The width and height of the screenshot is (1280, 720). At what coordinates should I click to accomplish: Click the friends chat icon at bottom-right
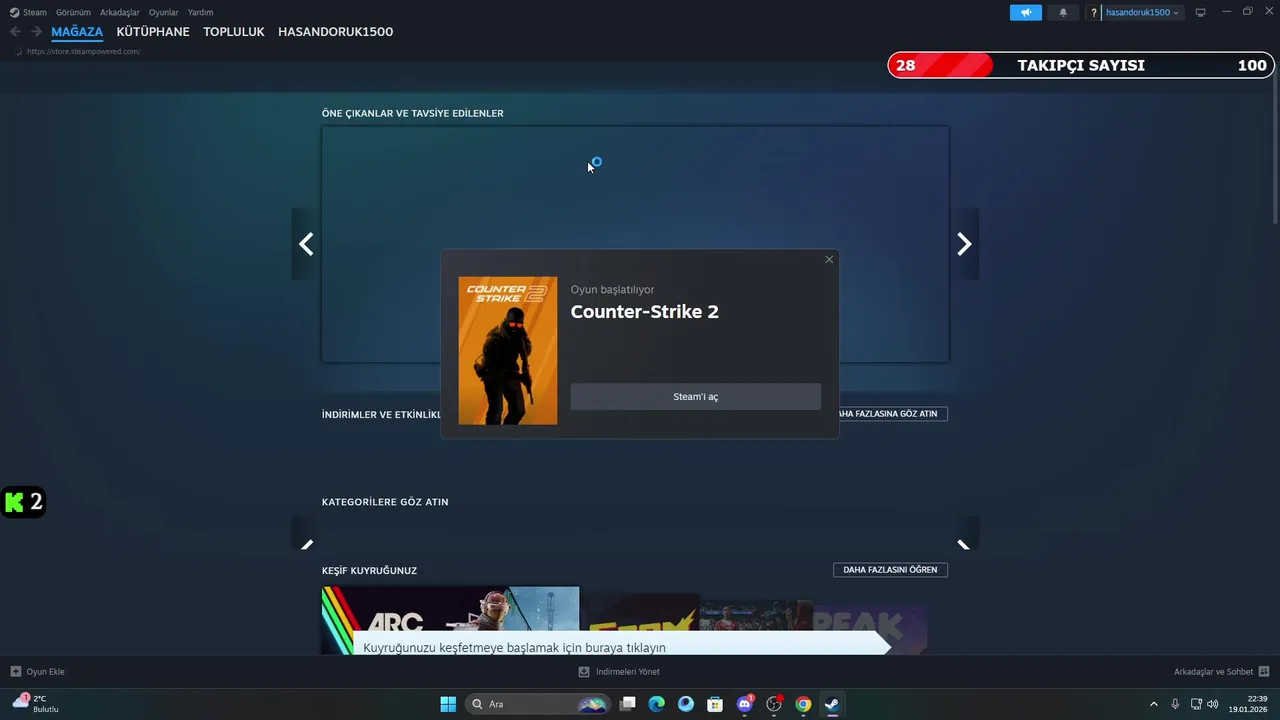1264,672
